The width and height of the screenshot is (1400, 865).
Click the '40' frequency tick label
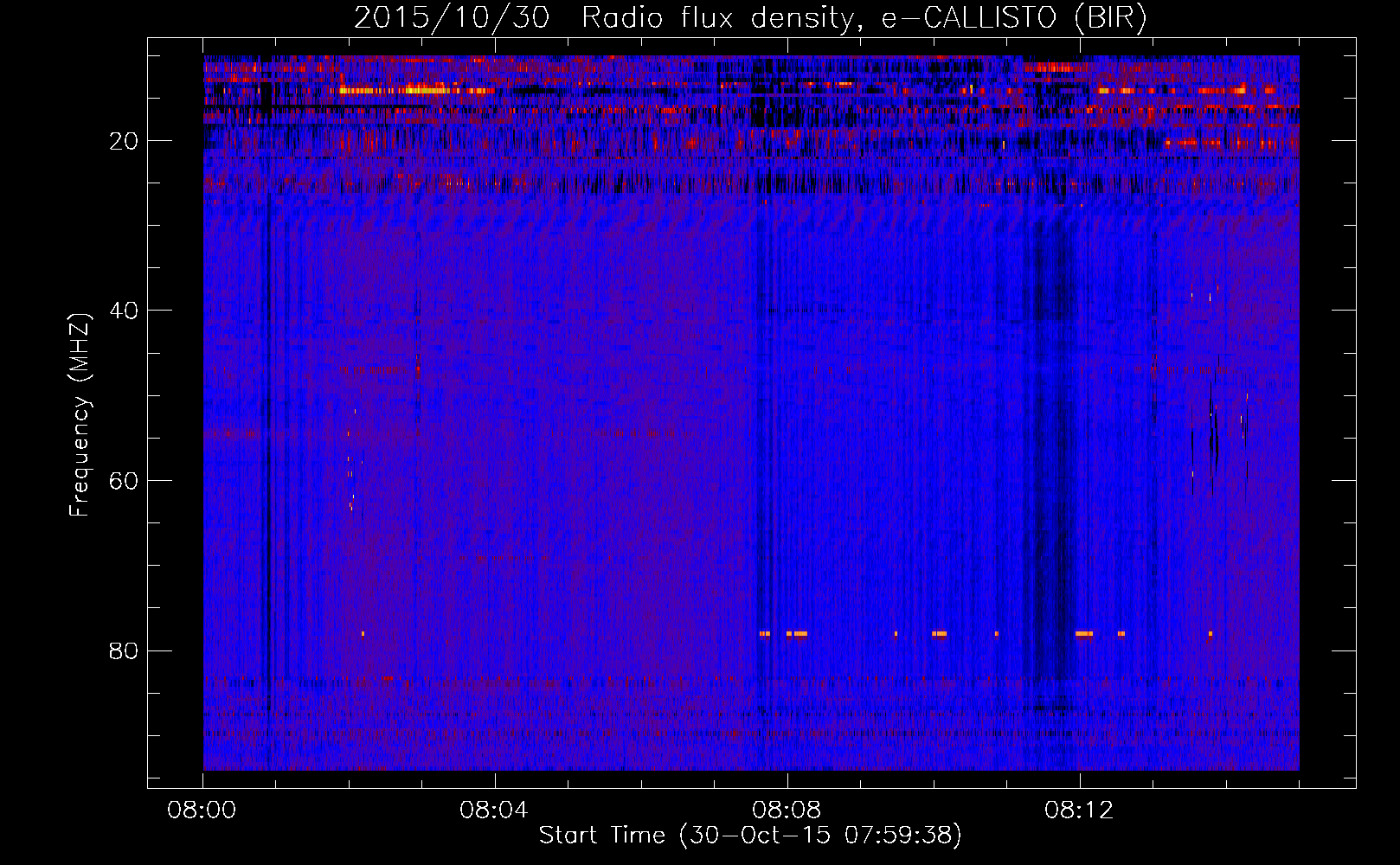tap(124, 311)
